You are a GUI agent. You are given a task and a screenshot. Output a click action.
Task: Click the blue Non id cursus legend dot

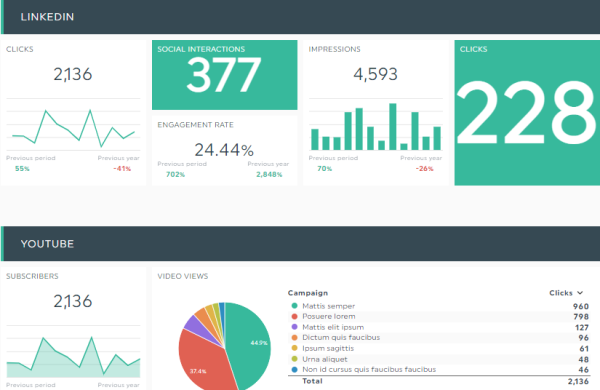294,369
